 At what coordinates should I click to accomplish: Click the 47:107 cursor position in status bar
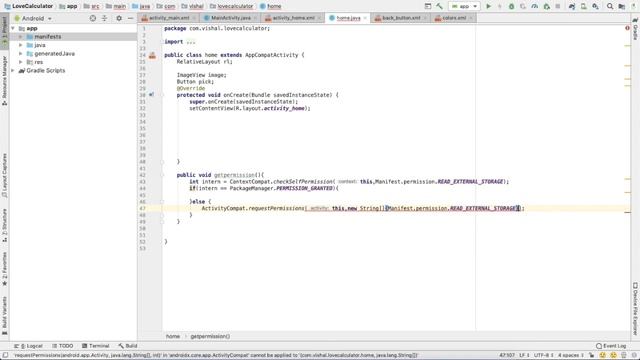(x=507, y=356)
